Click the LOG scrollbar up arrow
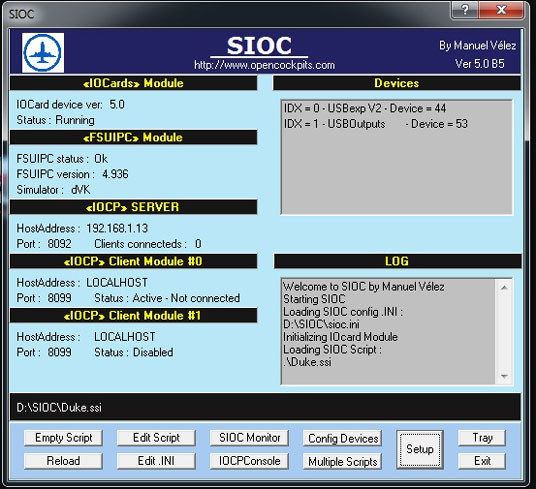 tap(504, 287)
